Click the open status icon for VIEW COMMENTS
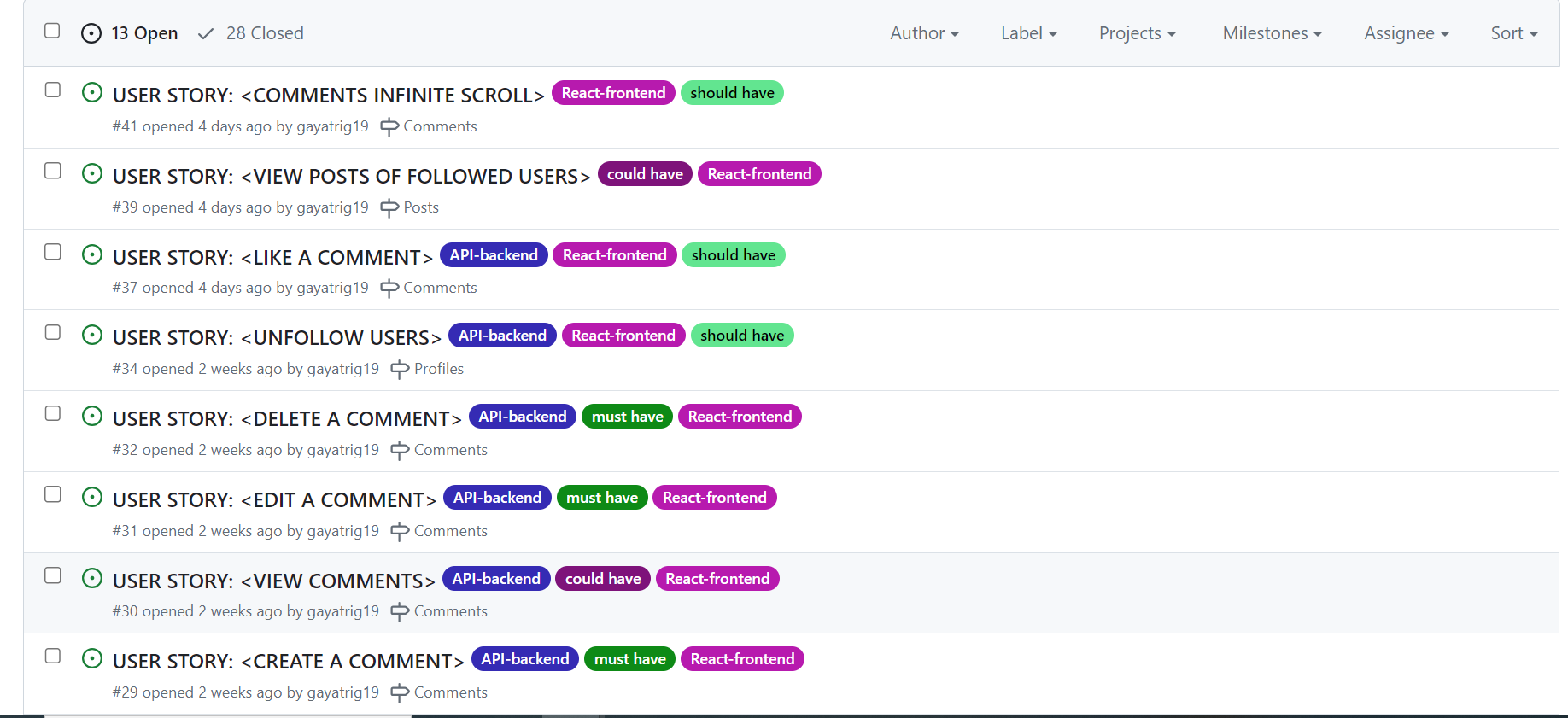Viewport: 1568px width, 718px height. click(92, 578)
